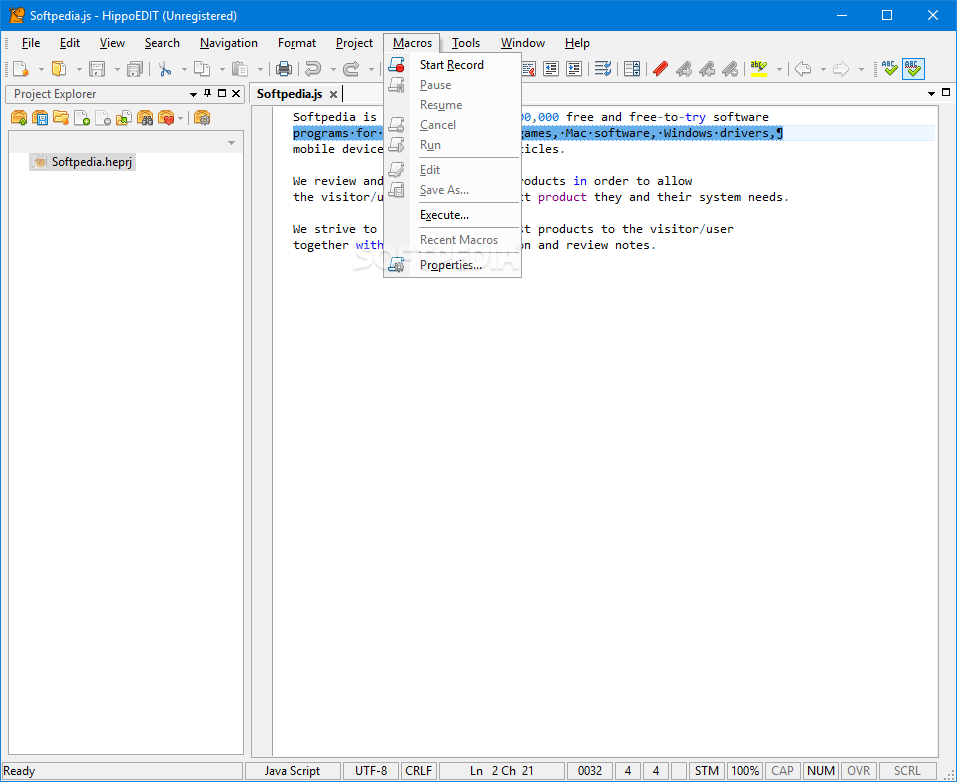The image size is (957, 782).
Task: Toggle the OVR overwrite mode indicator
Action: (859, 770)
